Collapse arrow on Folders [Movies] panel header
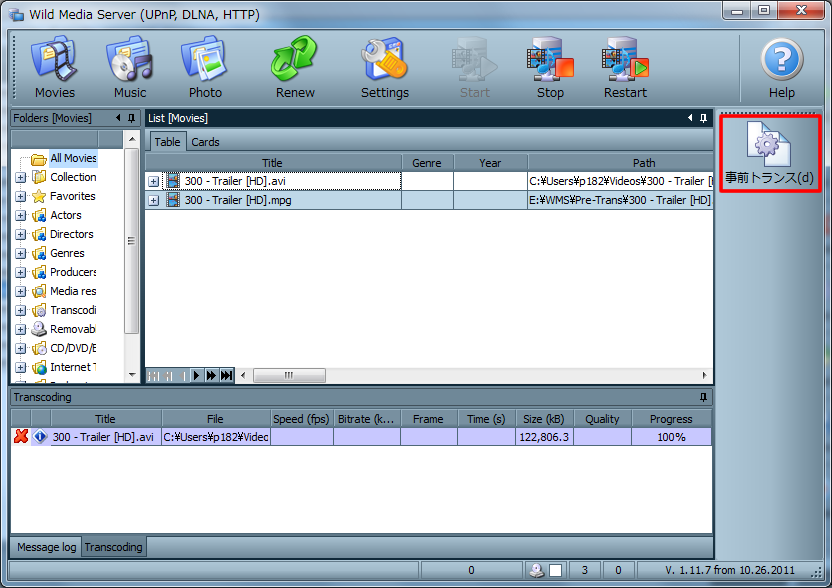 point(118,118)
